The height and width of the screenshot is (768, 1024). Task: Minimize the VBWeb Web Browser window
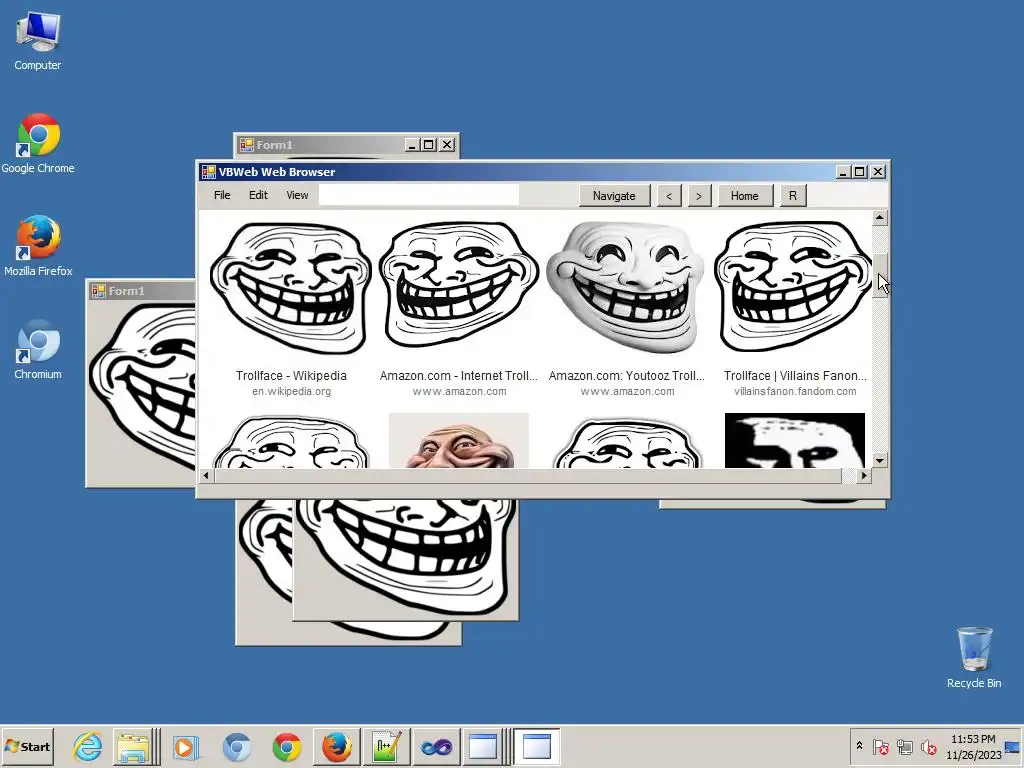[x=842, y=172]
